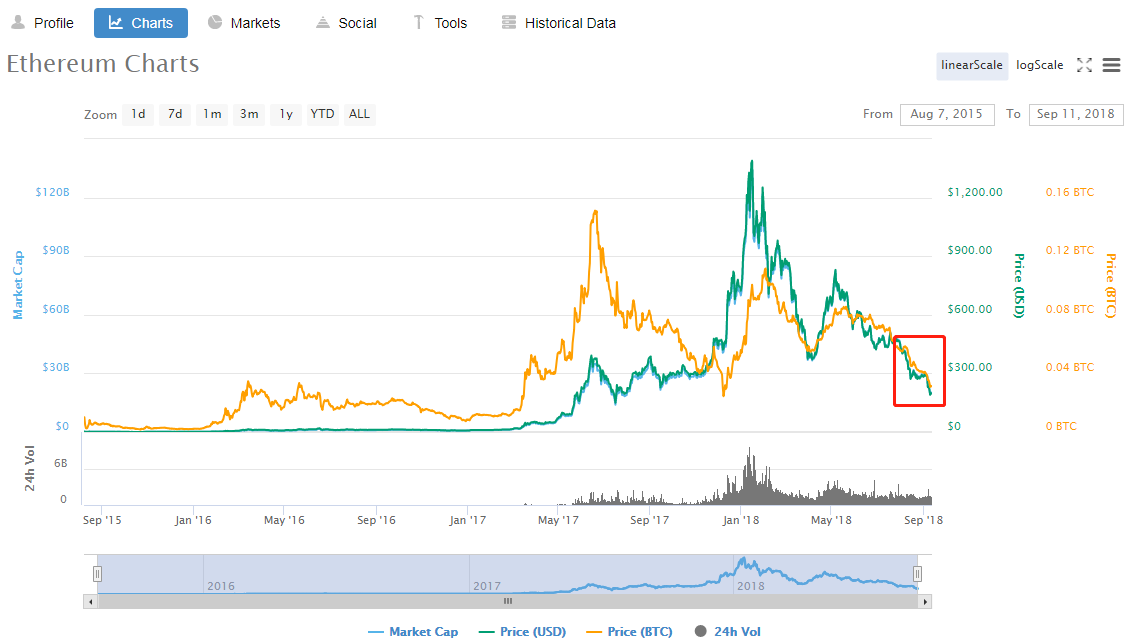Open the chart hamburger menu

point(1112,65)
